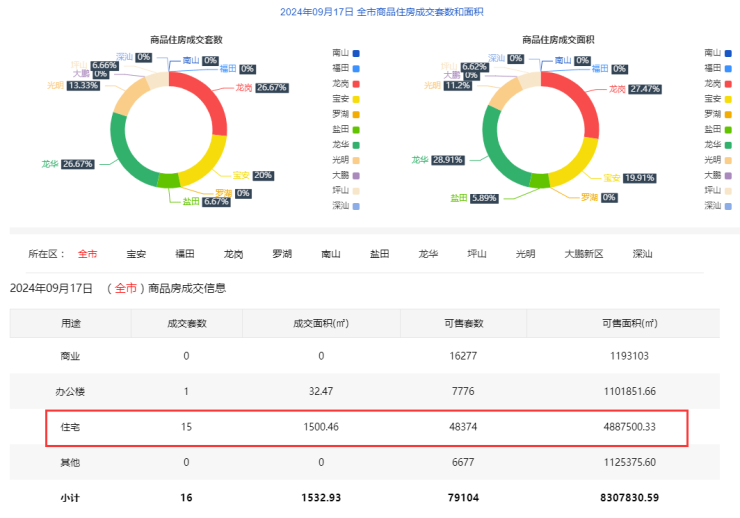This screenshot has width=740, height=518.
Task: Select the 住宅 row label in the table
Action: tap(71, 426)
